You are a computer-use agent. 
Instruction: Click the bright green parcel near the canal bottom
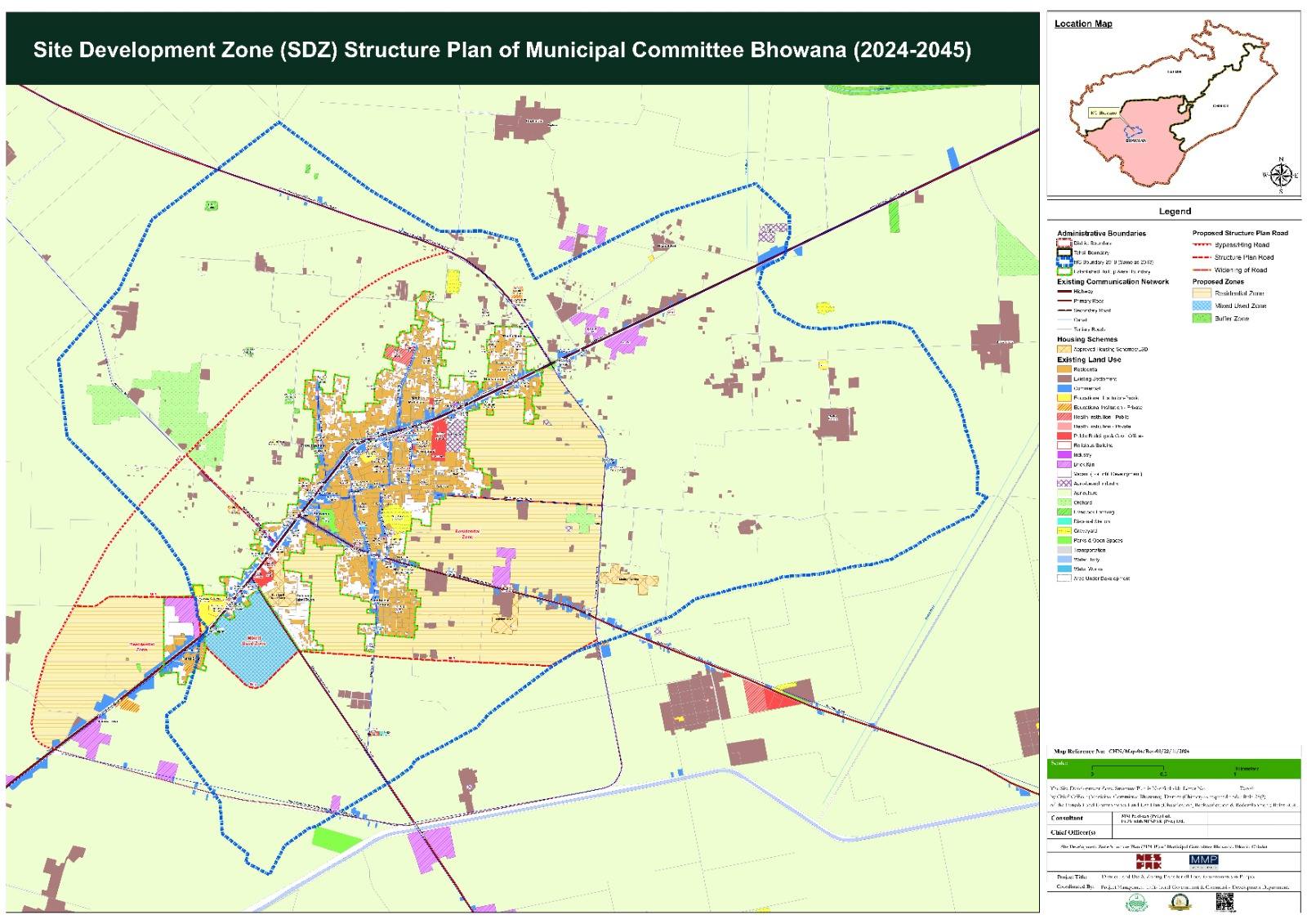point(337,839)
